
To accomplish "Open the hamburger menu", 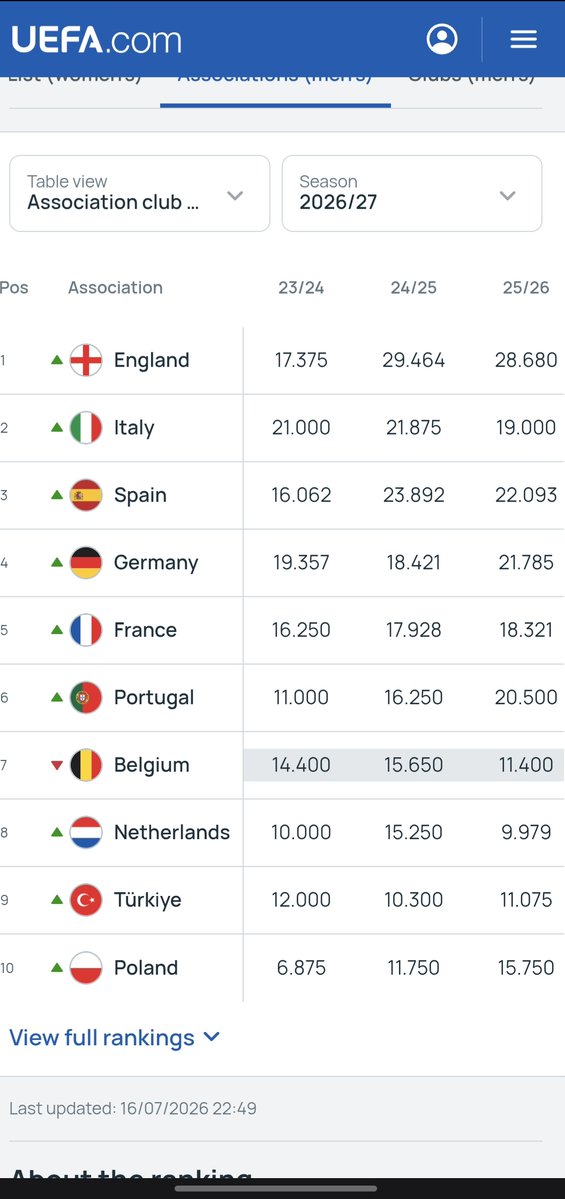I will [x=524, y=39].
